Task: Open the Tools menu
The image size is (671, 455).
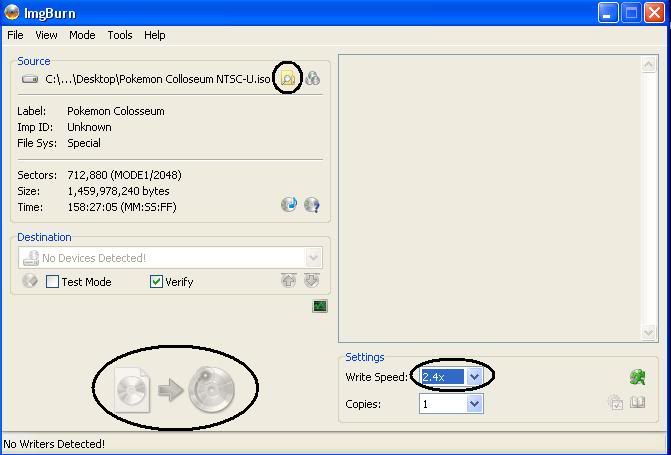Action: [120, 35]
